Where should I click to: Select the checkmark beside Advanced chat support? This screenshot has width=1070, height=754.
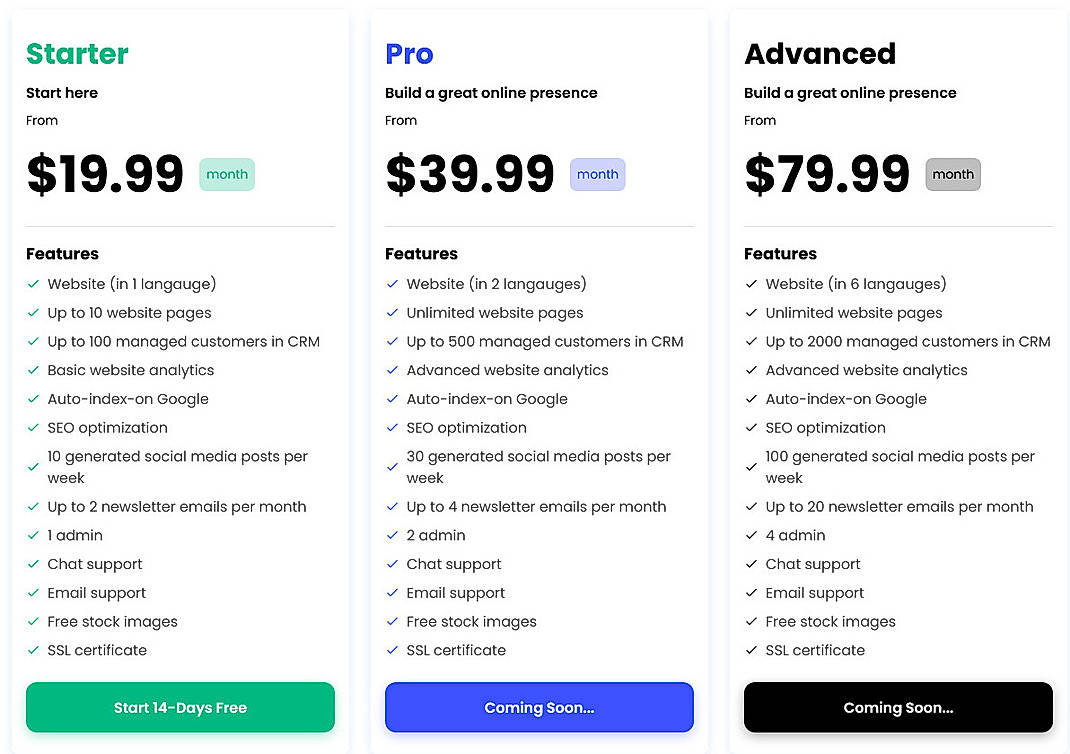[x=751, y=564]
